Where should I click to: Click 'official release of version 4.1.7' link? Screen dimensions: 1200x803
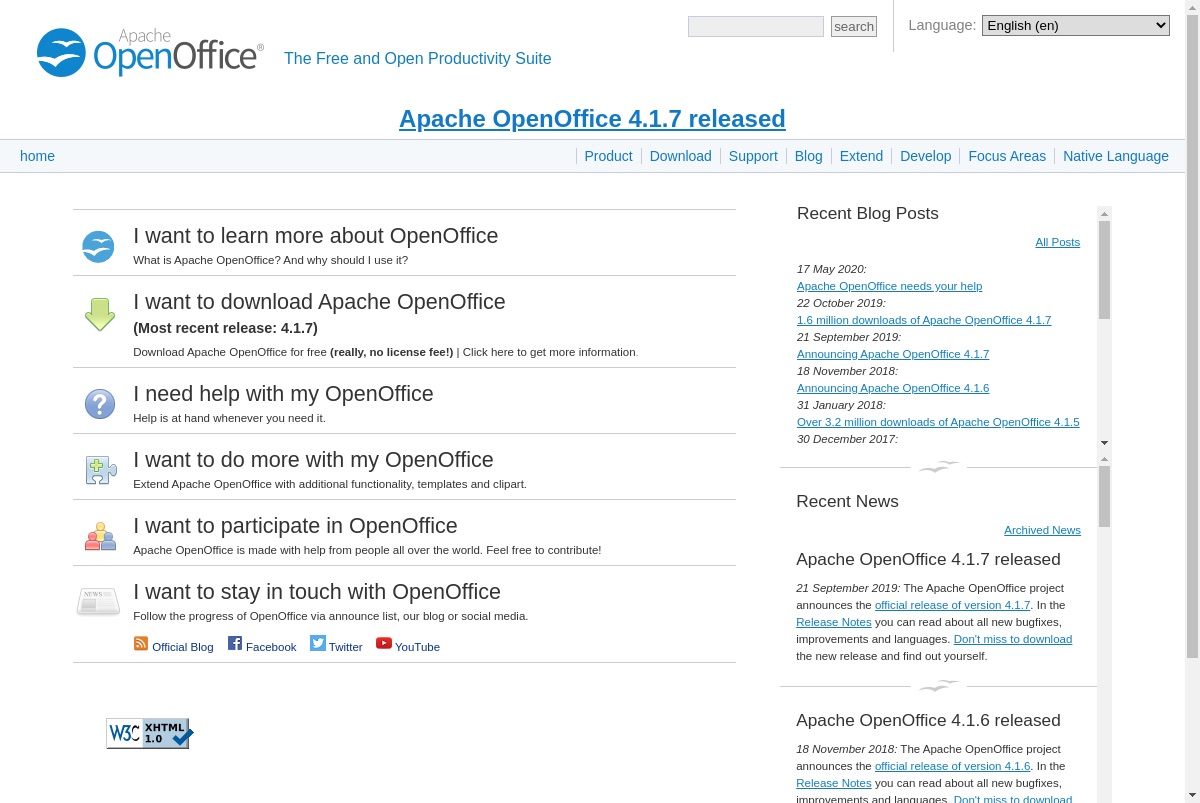(x=952, y=605)
